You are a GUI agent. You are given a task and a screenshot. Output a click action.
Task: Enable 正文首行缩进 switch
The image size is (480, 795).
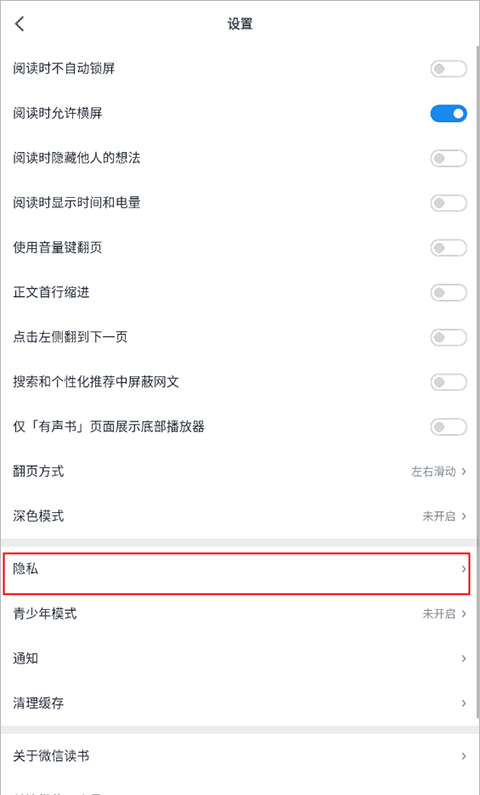click(449, 293)
